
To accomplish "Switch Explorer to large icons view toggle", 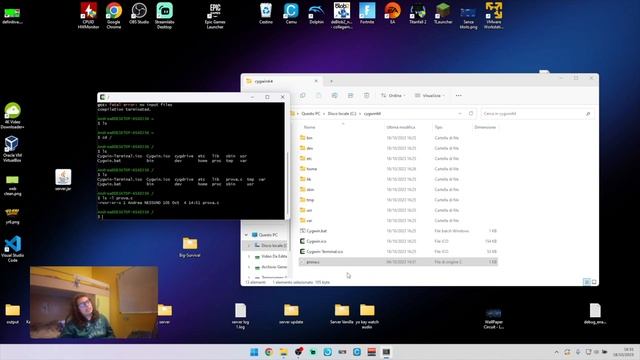I will [x=594, y=282].
